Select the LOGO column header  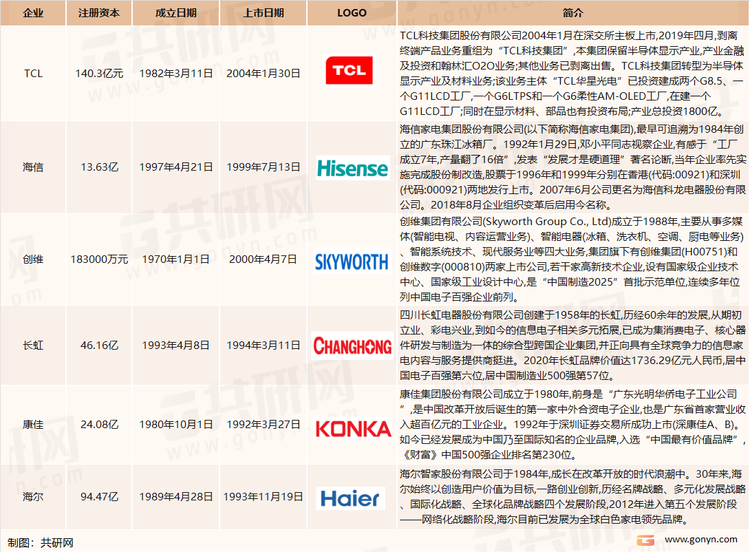pos(352,13)
